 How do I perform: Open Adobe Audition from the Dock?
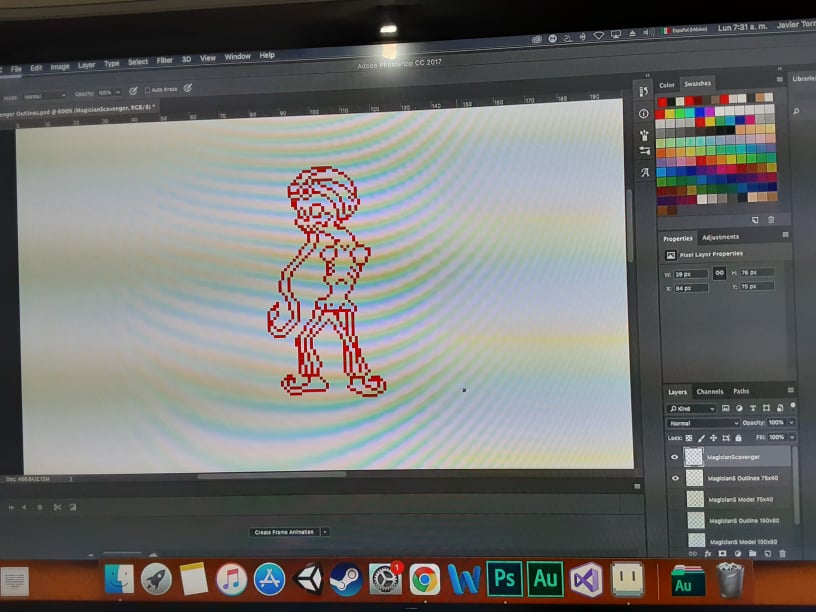click(545, 579)
